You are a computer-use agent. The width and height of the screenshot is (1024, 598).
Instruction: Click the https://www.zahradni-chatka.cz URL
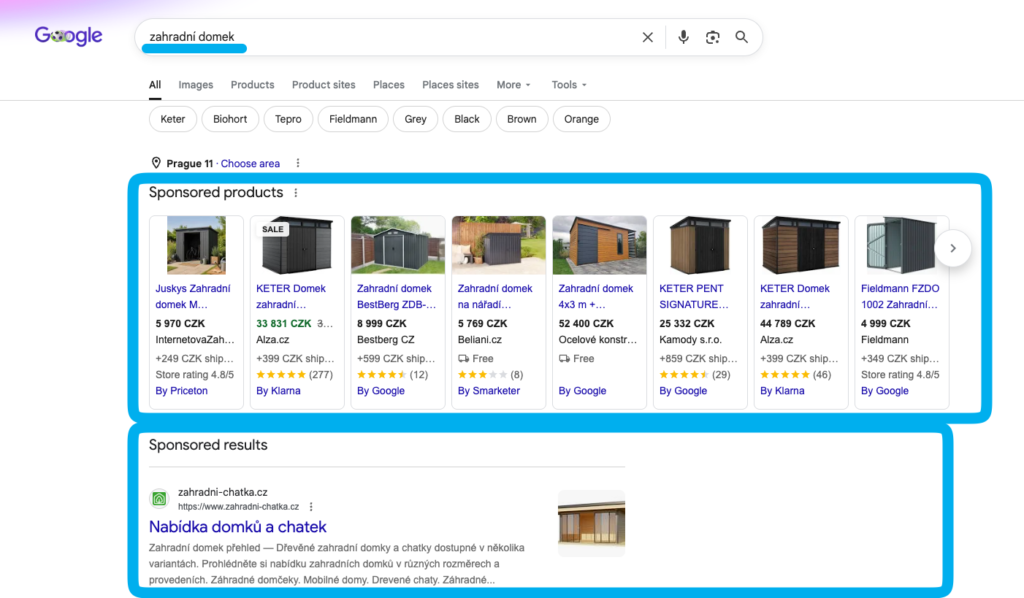click(238, 507)
